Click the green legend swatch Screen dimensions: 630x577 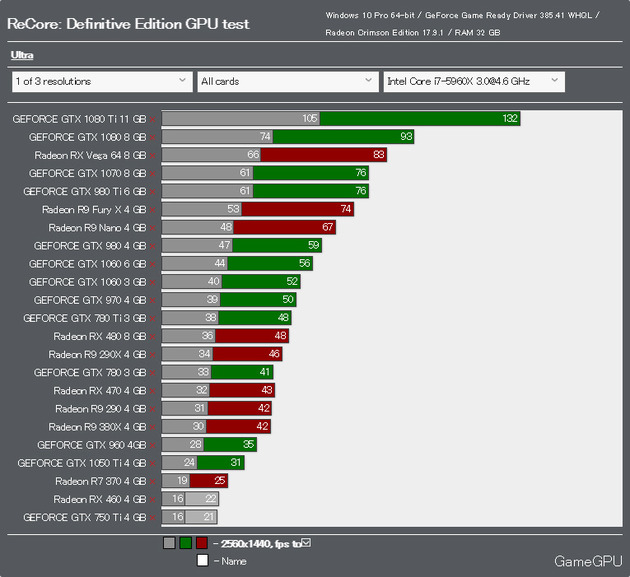tap(186, 543)
